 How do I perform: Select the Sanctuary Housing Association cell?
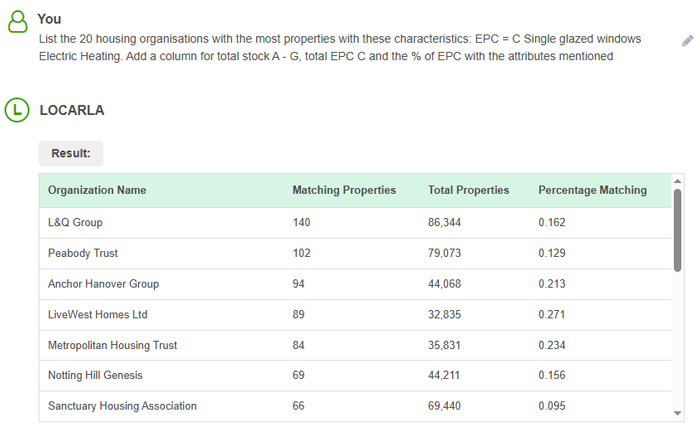[122, 406]
